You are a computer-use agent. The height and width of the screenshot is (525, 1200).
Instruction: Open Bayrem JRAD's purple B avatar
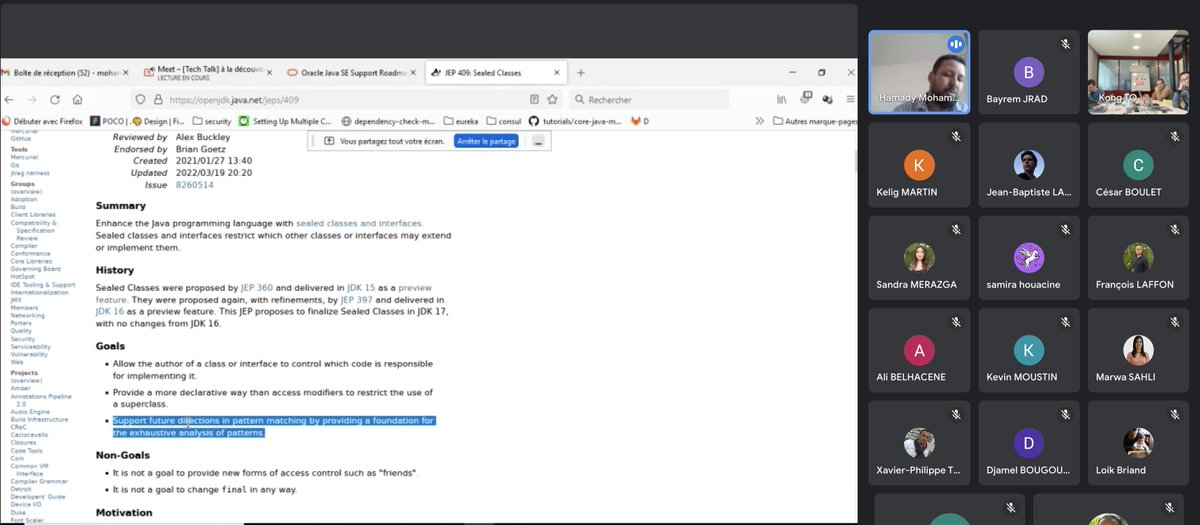1029,72
